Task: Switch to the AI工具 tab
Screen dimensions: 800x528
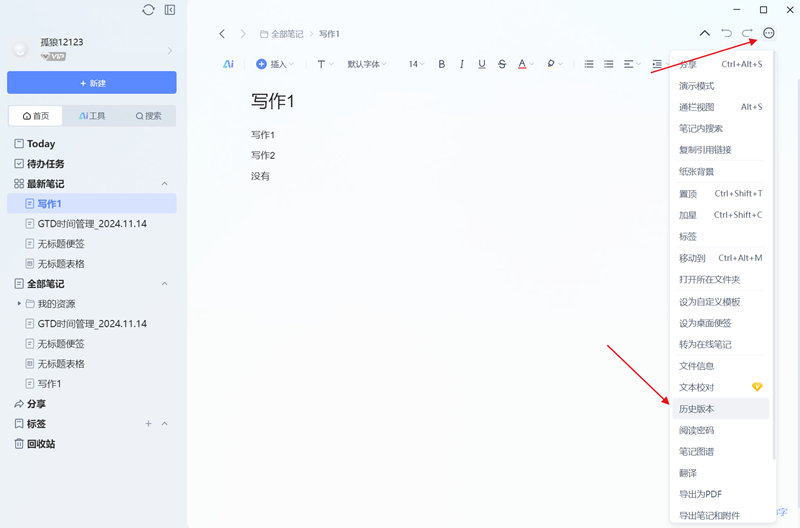Action: pyautogui.click(x=92, y=116)
